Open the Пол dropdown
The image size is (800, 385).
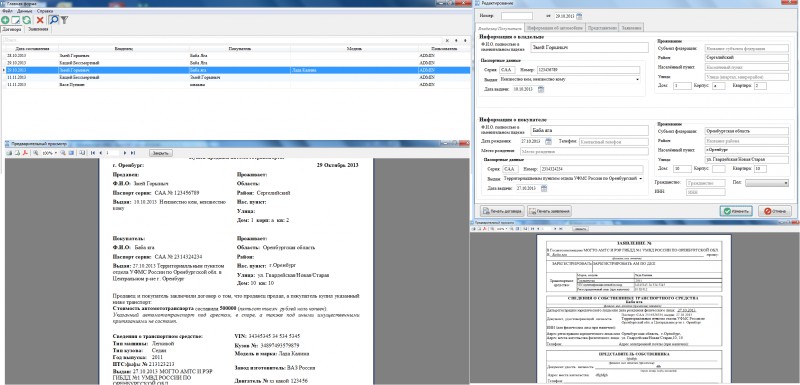click(767, 183)
